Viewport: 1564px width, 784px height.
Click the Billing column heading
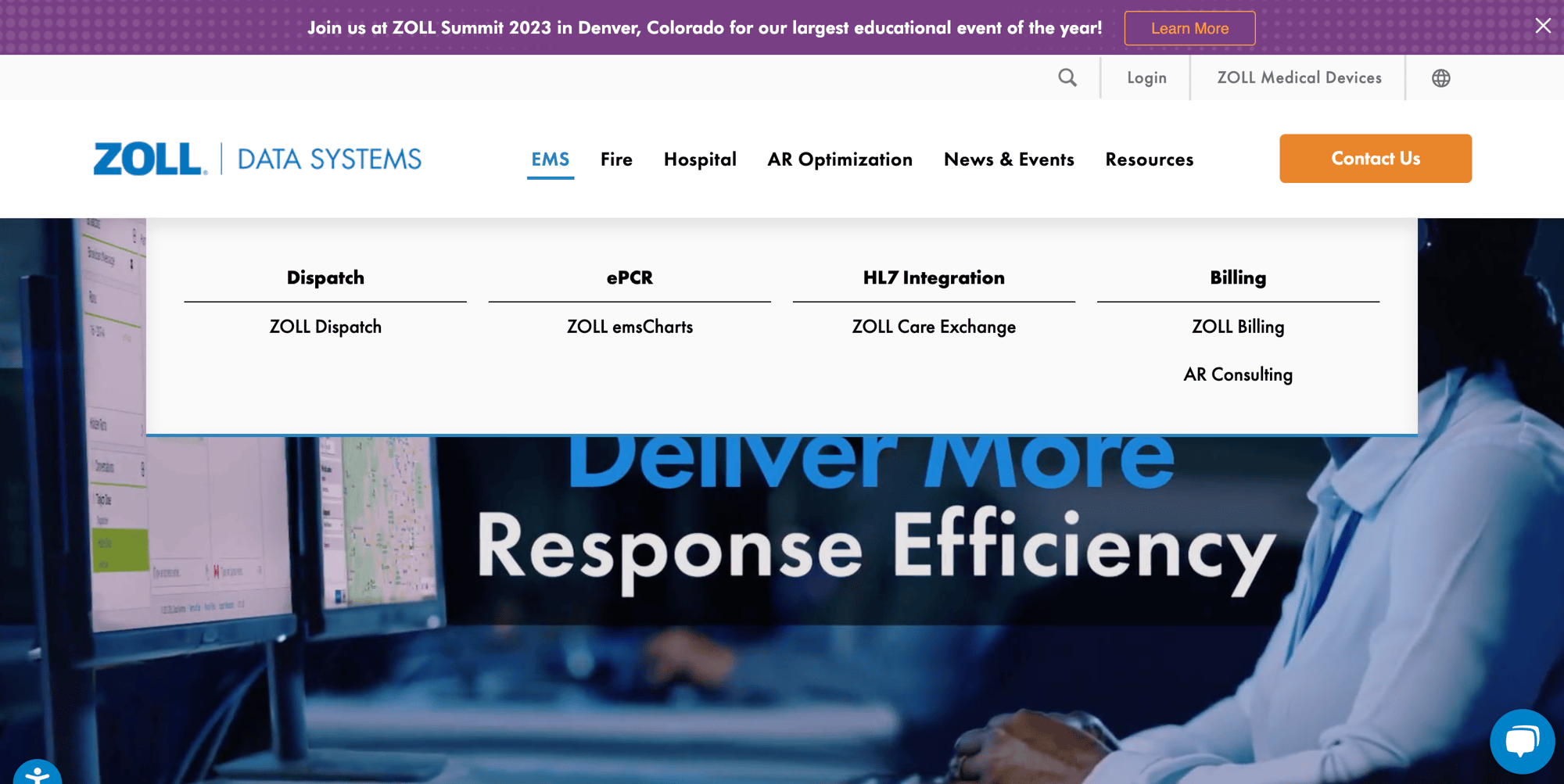[x=1238, y=277]
